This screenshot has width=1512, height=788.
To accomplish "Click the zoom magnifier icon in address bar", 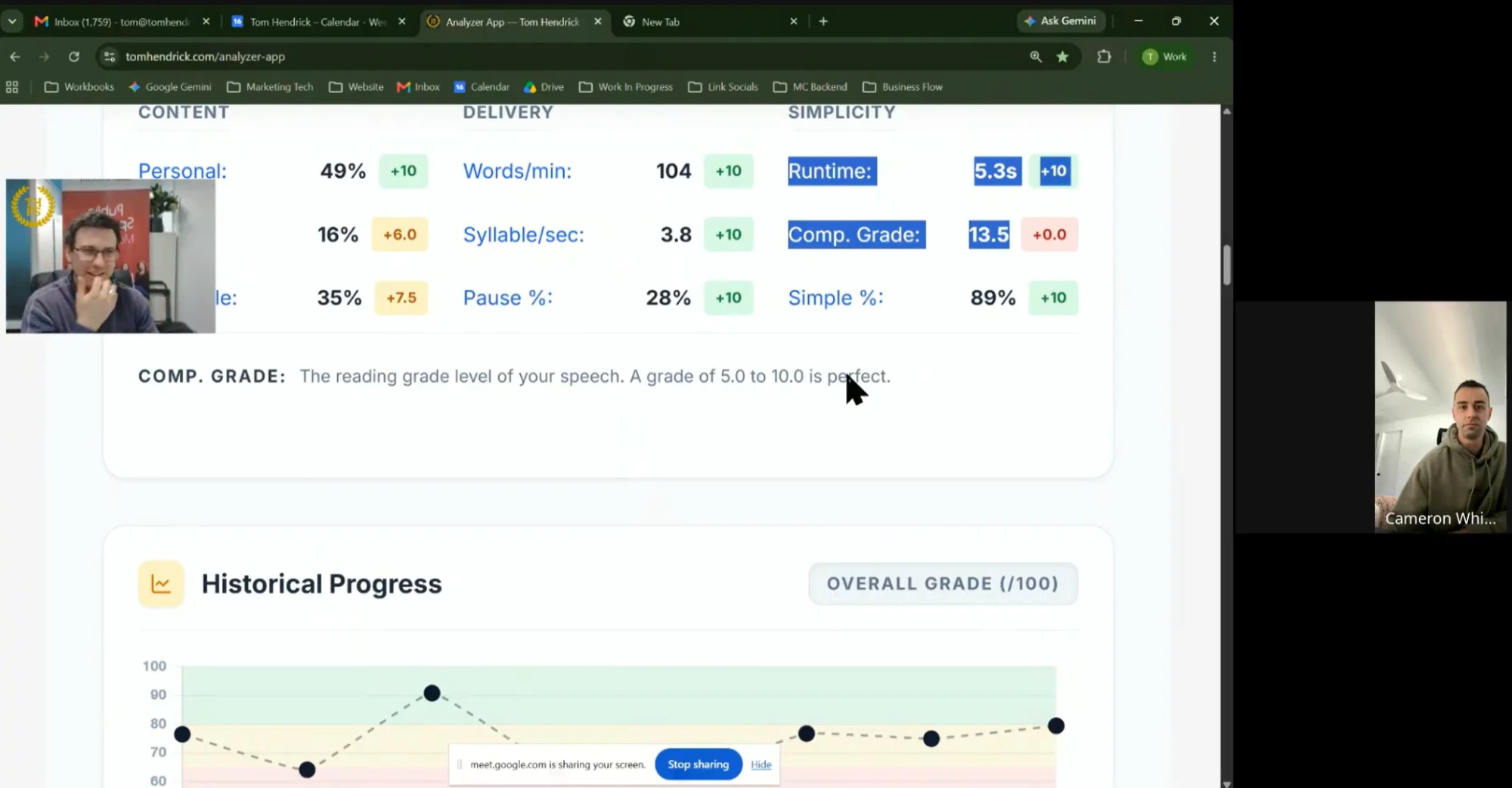I will [x=1035, y=57].
